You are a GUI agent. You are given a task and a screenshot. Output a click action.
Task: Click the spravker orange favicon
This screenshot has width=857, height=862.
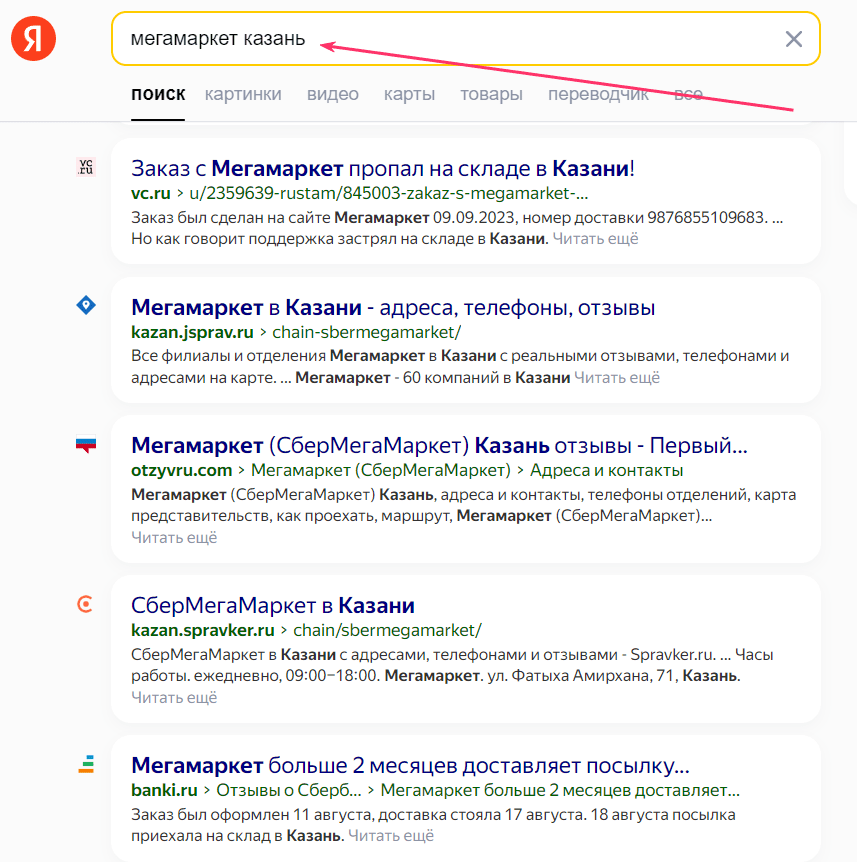point(85,604)
